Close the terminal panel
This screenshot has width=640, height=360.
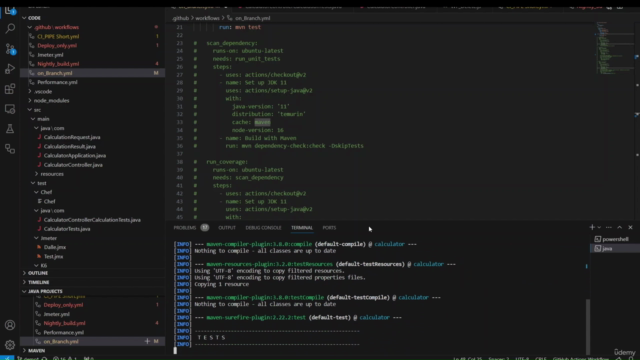click(630, 227)
